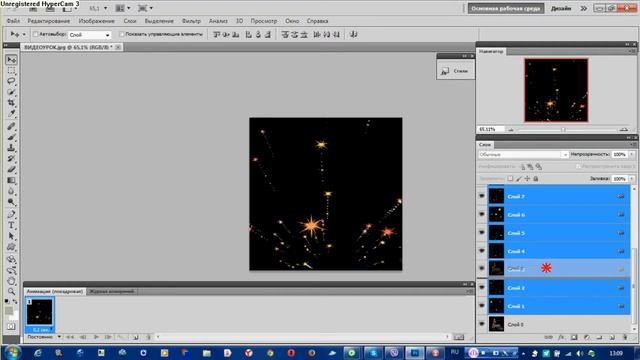
Task: Duplicate selected frame in Animation panel
Action: pyautogui.click(x=136, y=337)
